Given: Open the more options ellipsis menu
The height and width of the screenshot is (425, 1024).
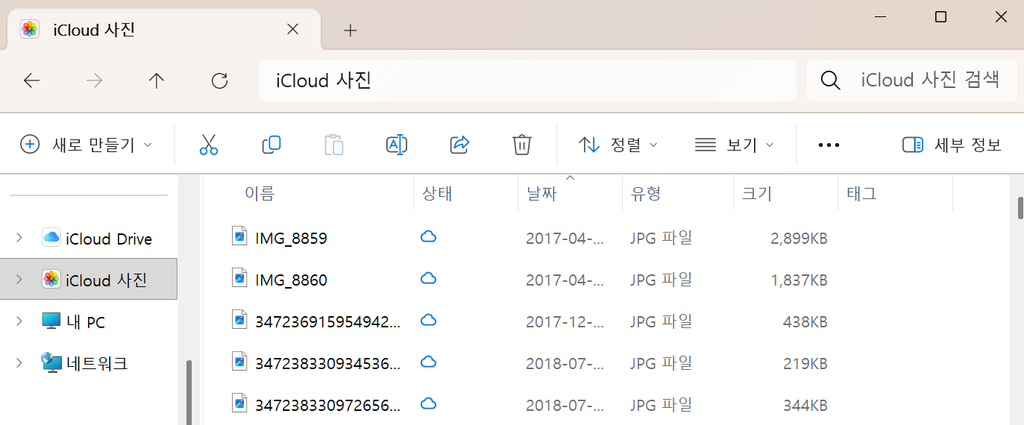Looking at the screenshot, I should [x=829, y=145].
